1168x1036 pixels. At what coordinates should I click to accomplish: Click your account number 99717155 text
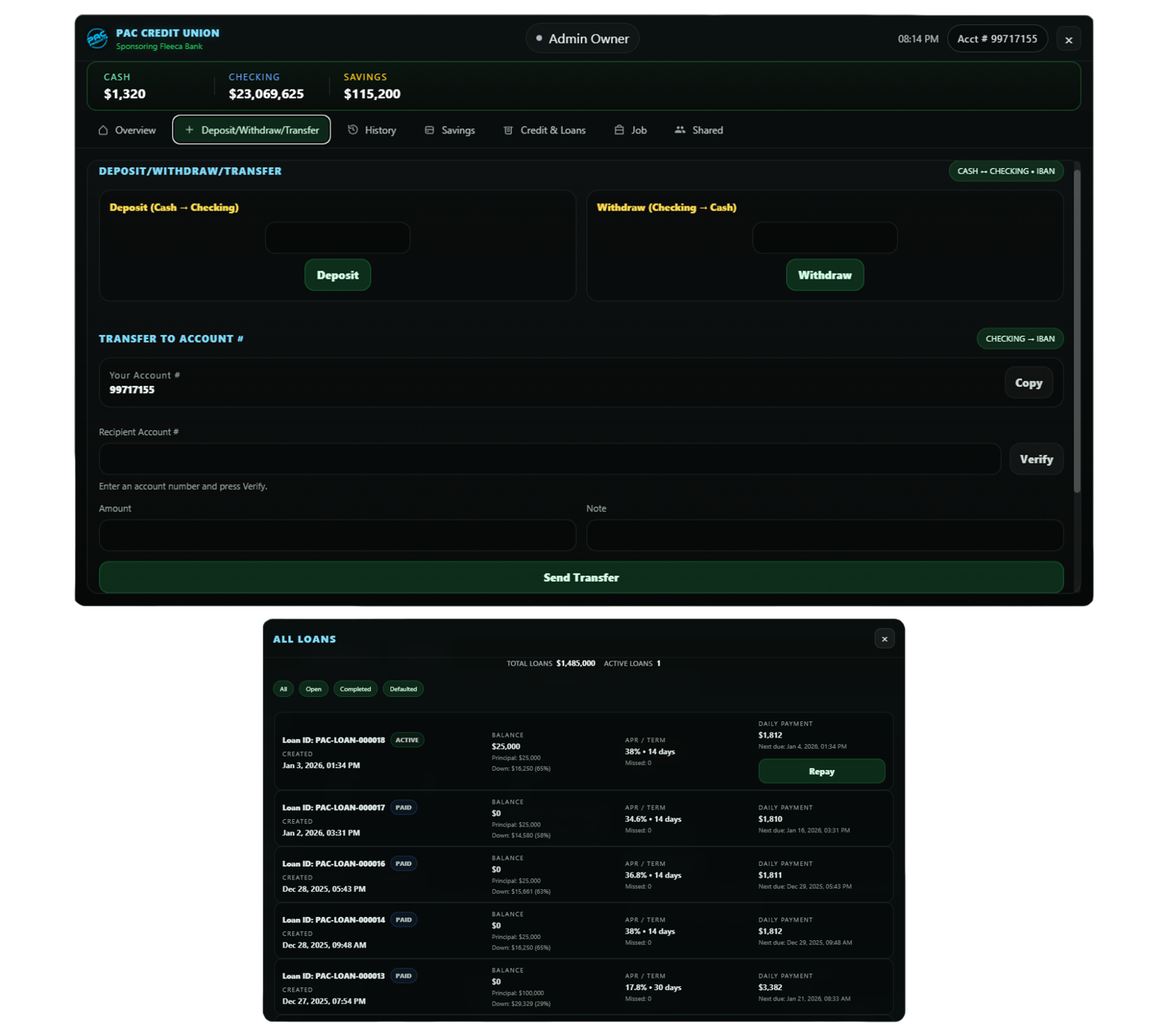click(x=132, y=390)
